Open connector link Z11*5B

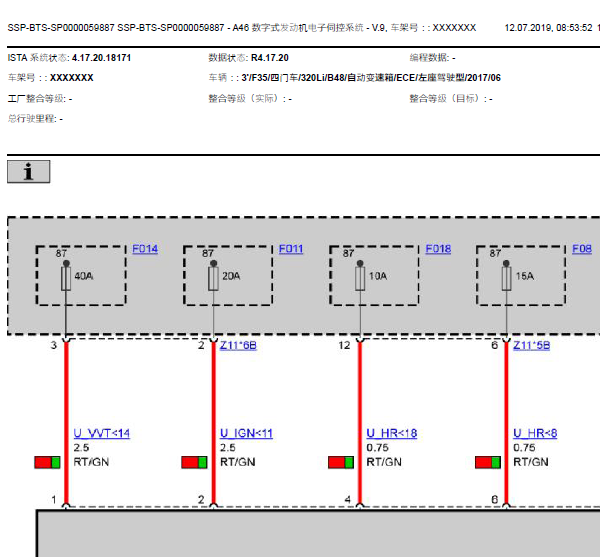tap(532, 345)
